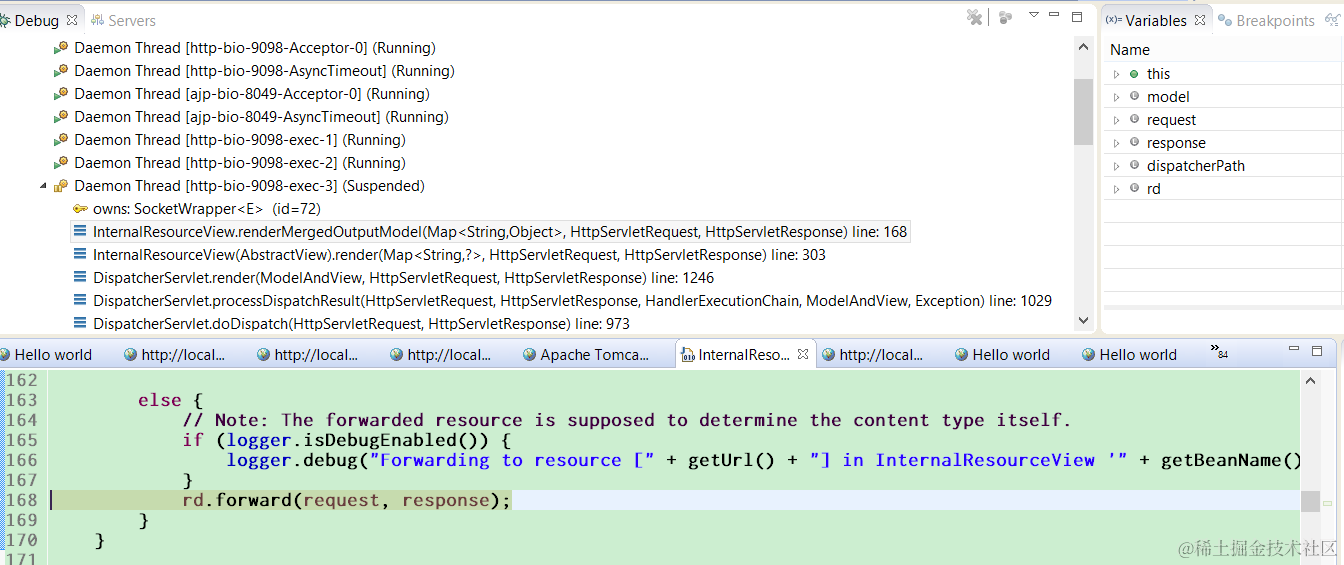Image resolution: width=1344 pixels, height=565 pixels.
Task: Close the InternalReso... editor tab
Action: pos(802,354)
